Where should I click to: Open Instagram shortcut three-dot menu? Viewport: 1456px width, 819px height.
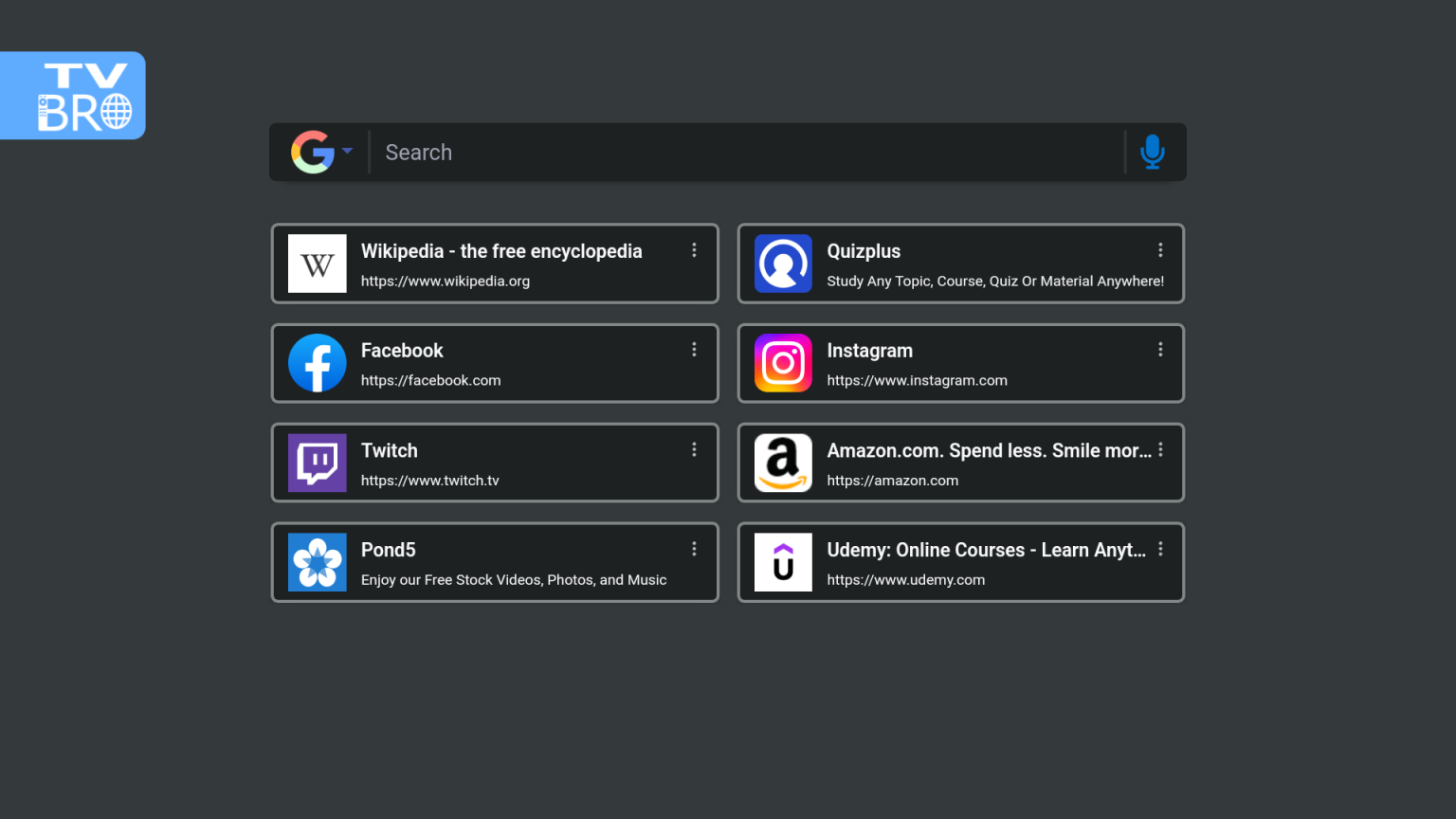pos(1160,350)
